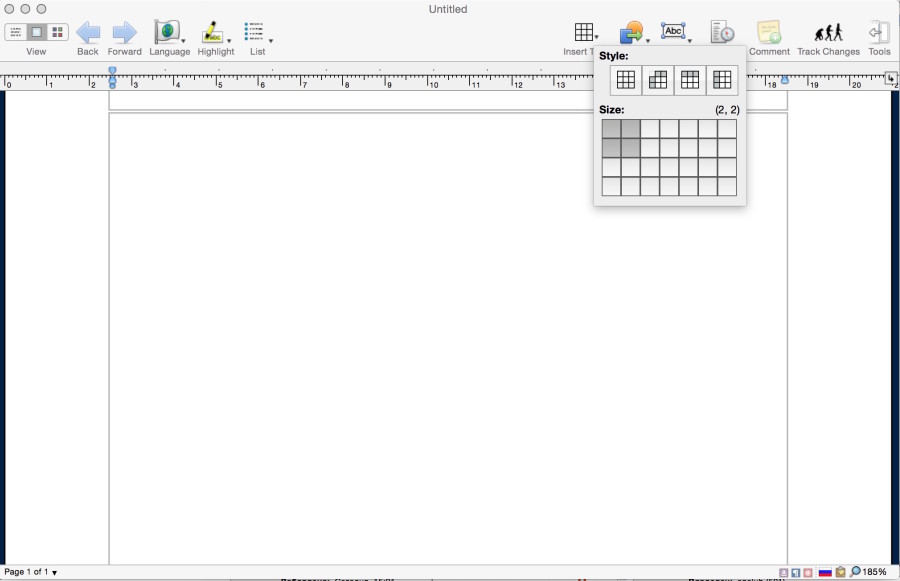Switch to draft view mode (leftmost)
900x581 pixels.
[x=15, y=33]
